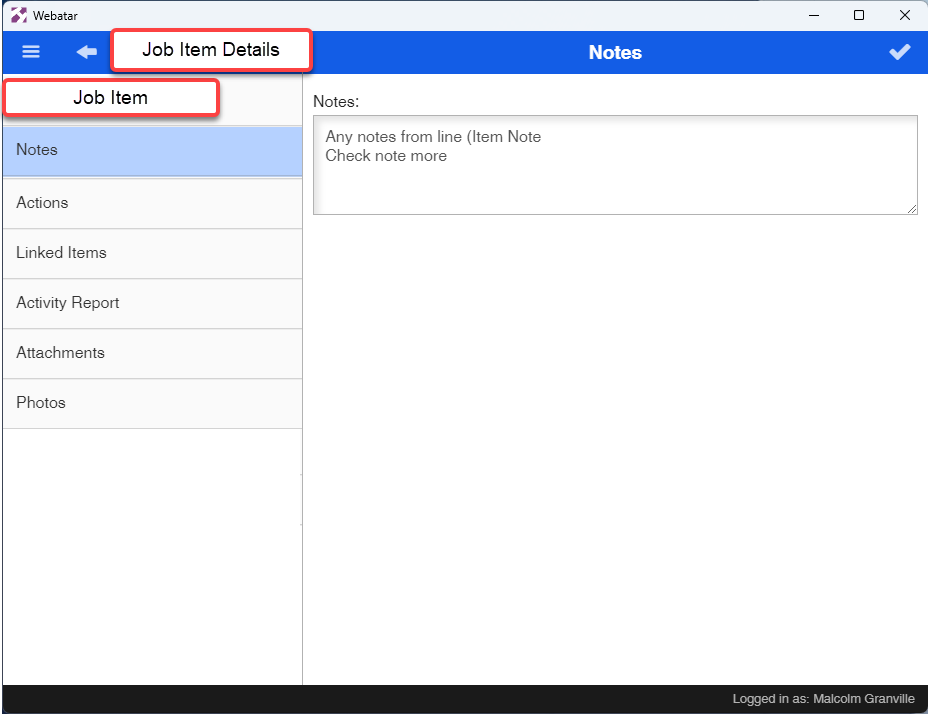Maximize the Webatar window
928x714 pixels.
click(x=859, y=15)
